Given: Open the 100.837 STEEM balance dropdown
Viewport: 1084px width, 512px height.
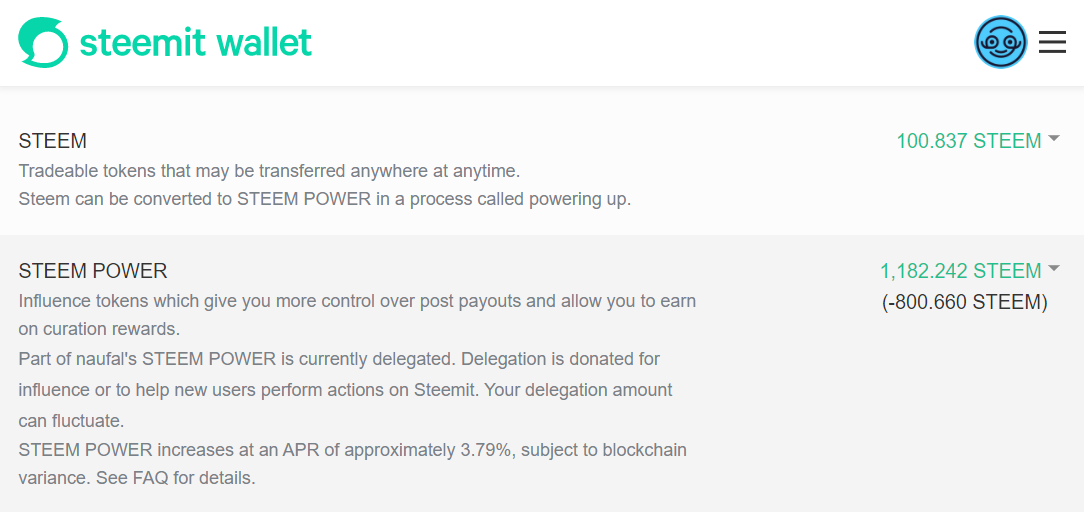Looking at the screenshot, I should click(x=978, y=141).
